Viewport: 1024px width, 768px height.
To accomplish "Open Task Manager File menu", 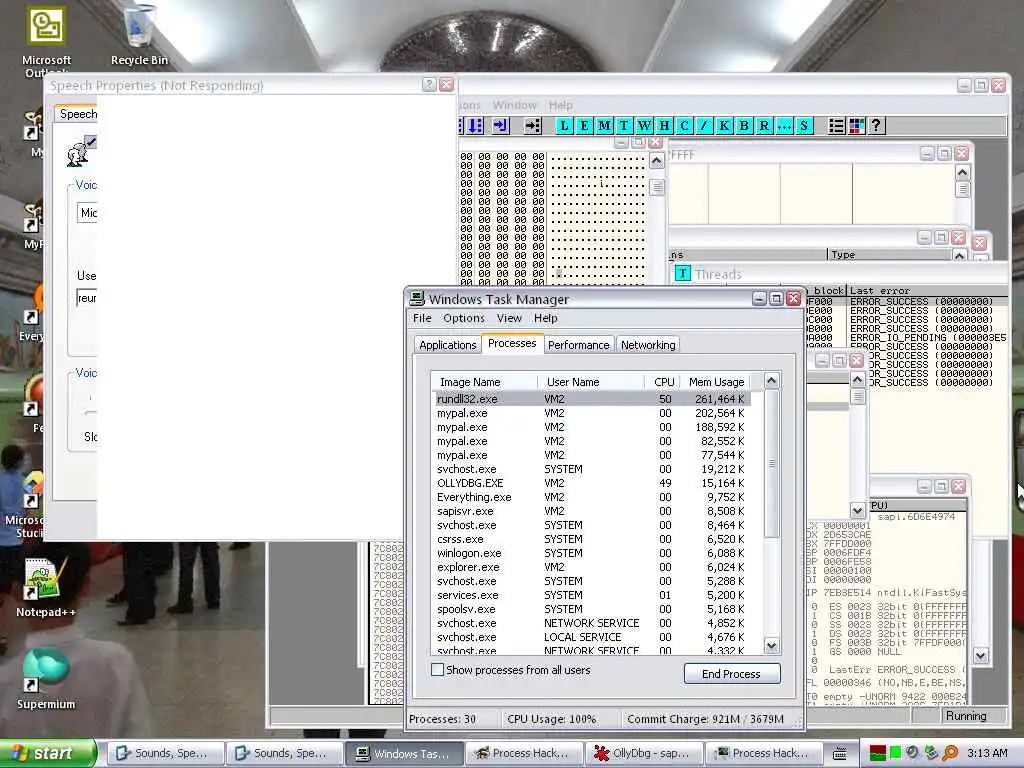I will tap(422, 318).
